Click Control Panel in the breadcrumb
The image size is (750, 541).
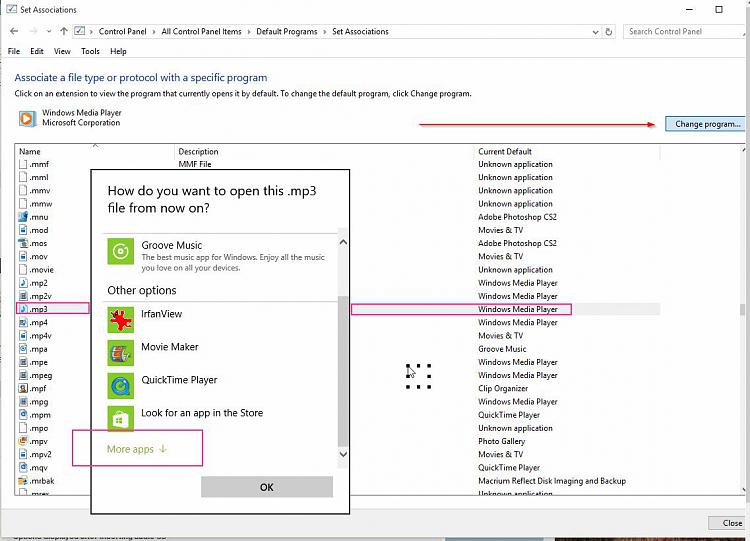[x=122, y=32]
